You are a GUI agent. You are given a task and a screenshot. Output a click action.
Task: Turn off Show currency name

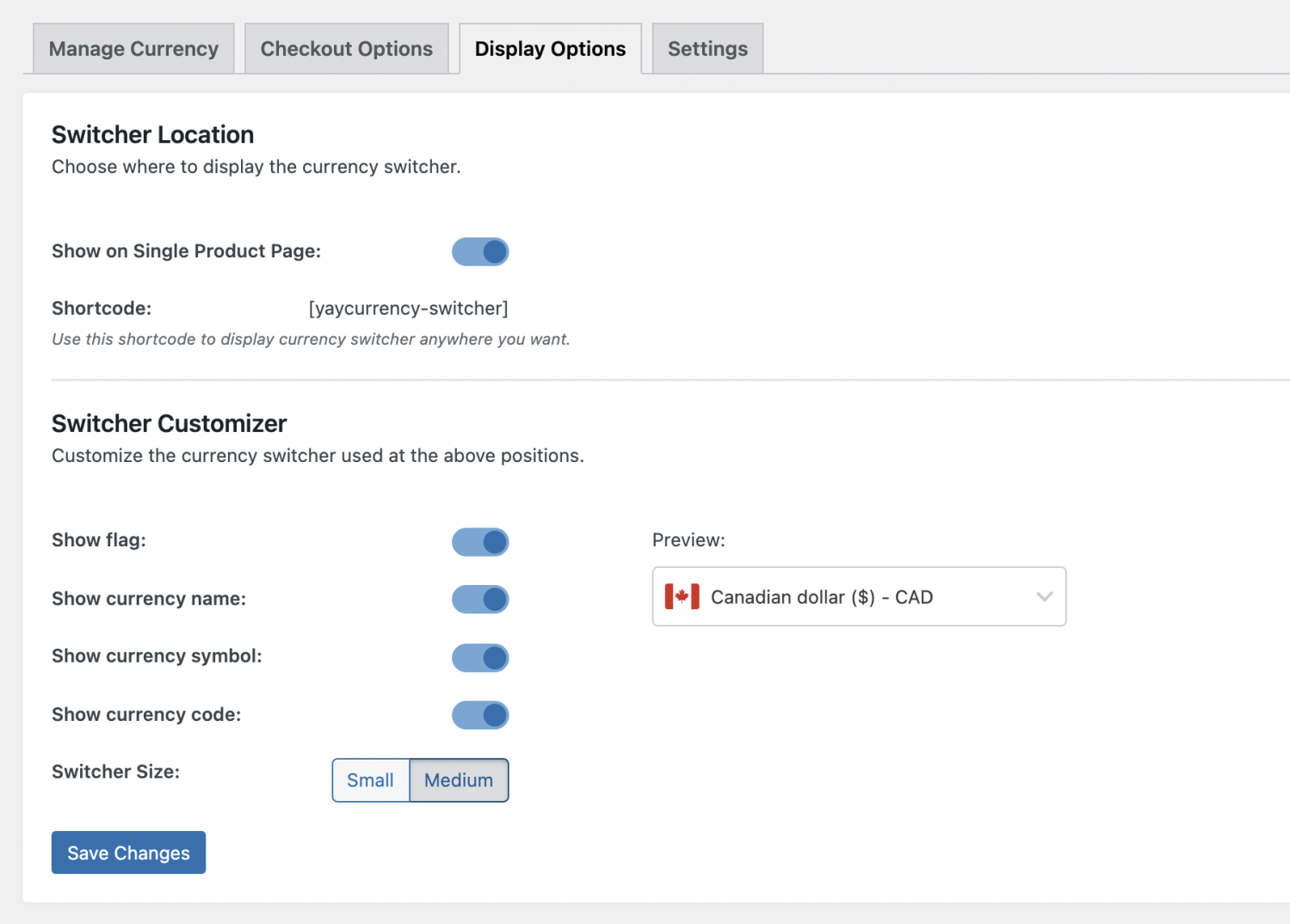pyautogui.click(x=480, y=600)
